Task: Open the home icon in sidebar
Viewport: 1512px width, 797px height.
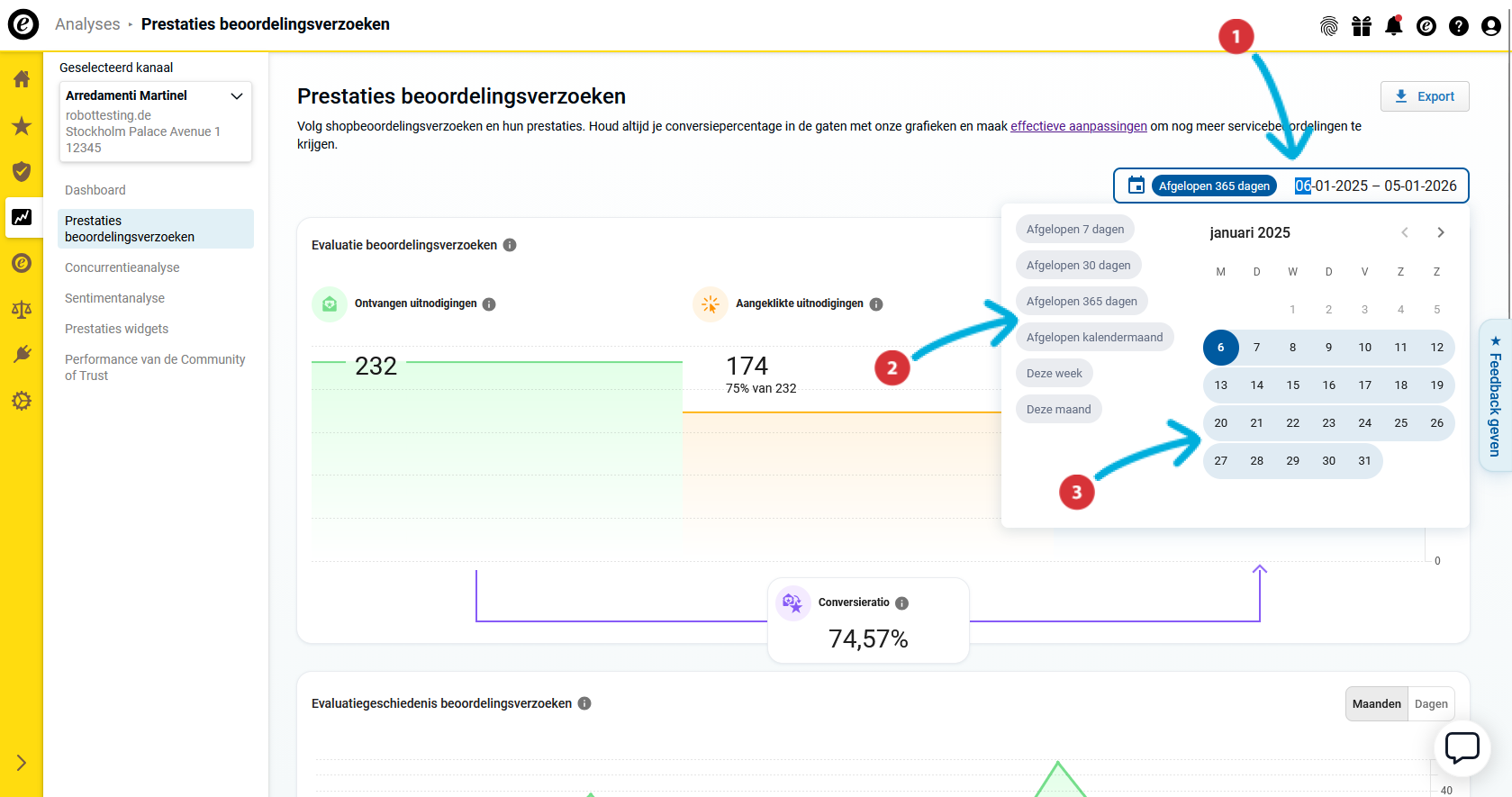Action: (22, 79)
